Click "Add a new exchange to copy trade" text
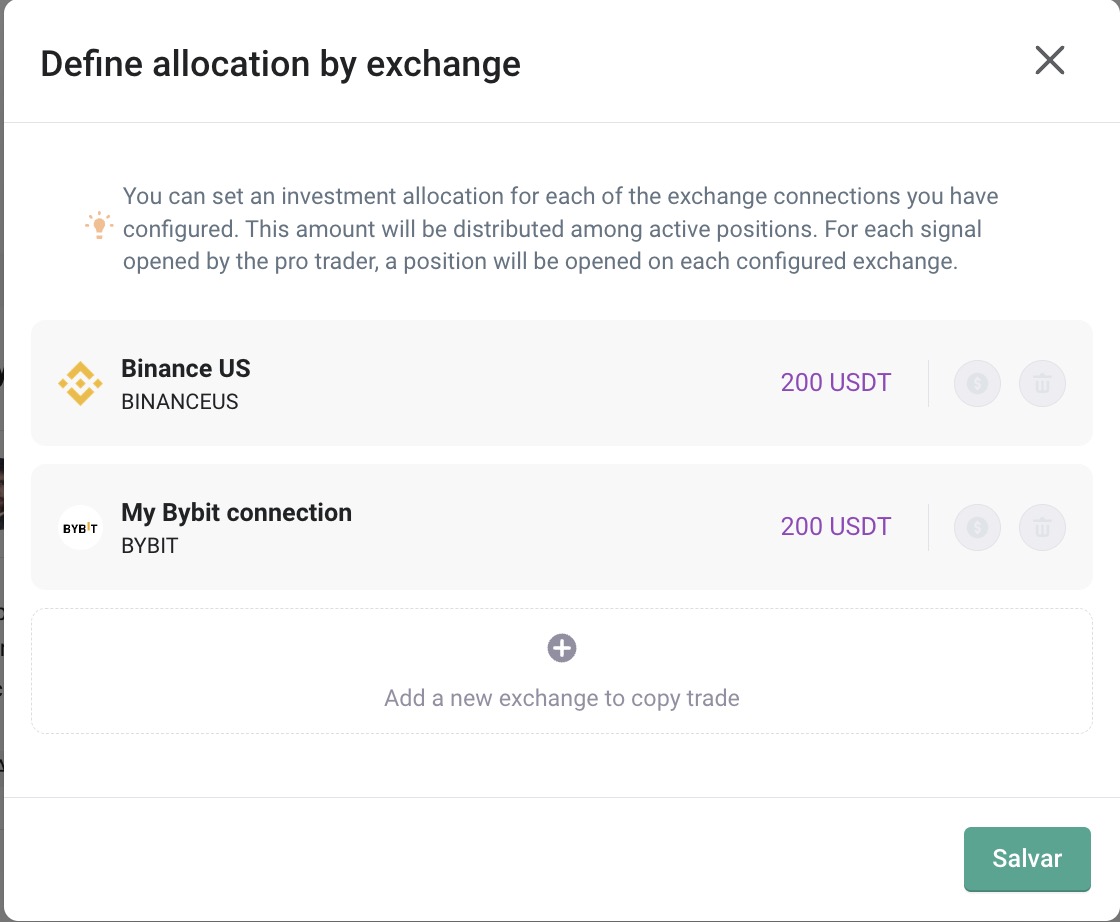The width and height of the screenshot is (1120, 922). tap(562, 698)
